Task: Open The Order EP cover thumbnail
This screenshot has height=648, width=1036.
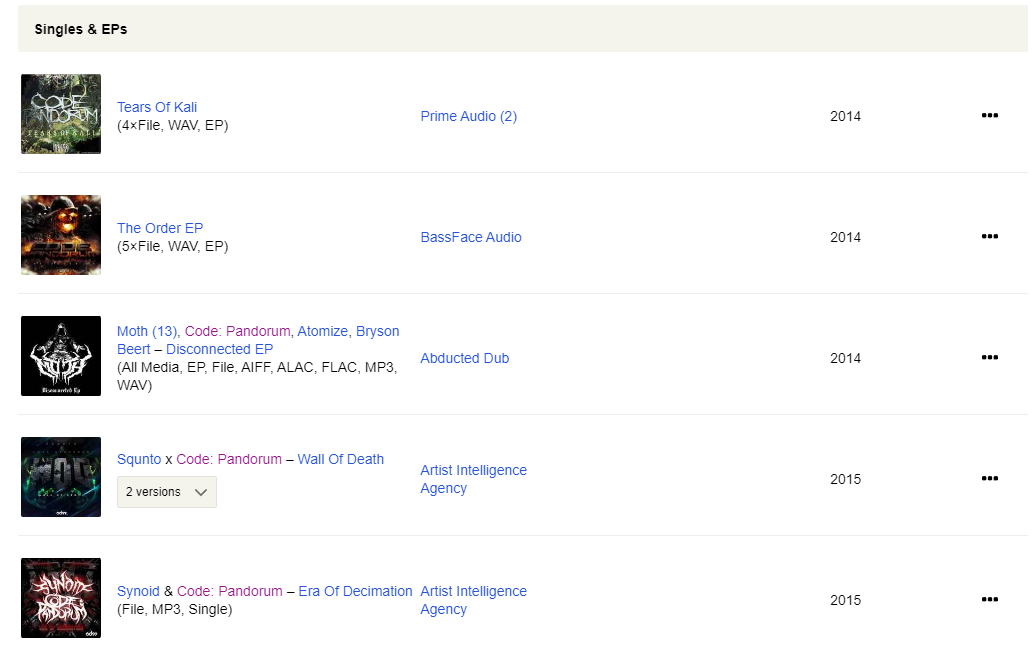Action: (x=61, y=235)
